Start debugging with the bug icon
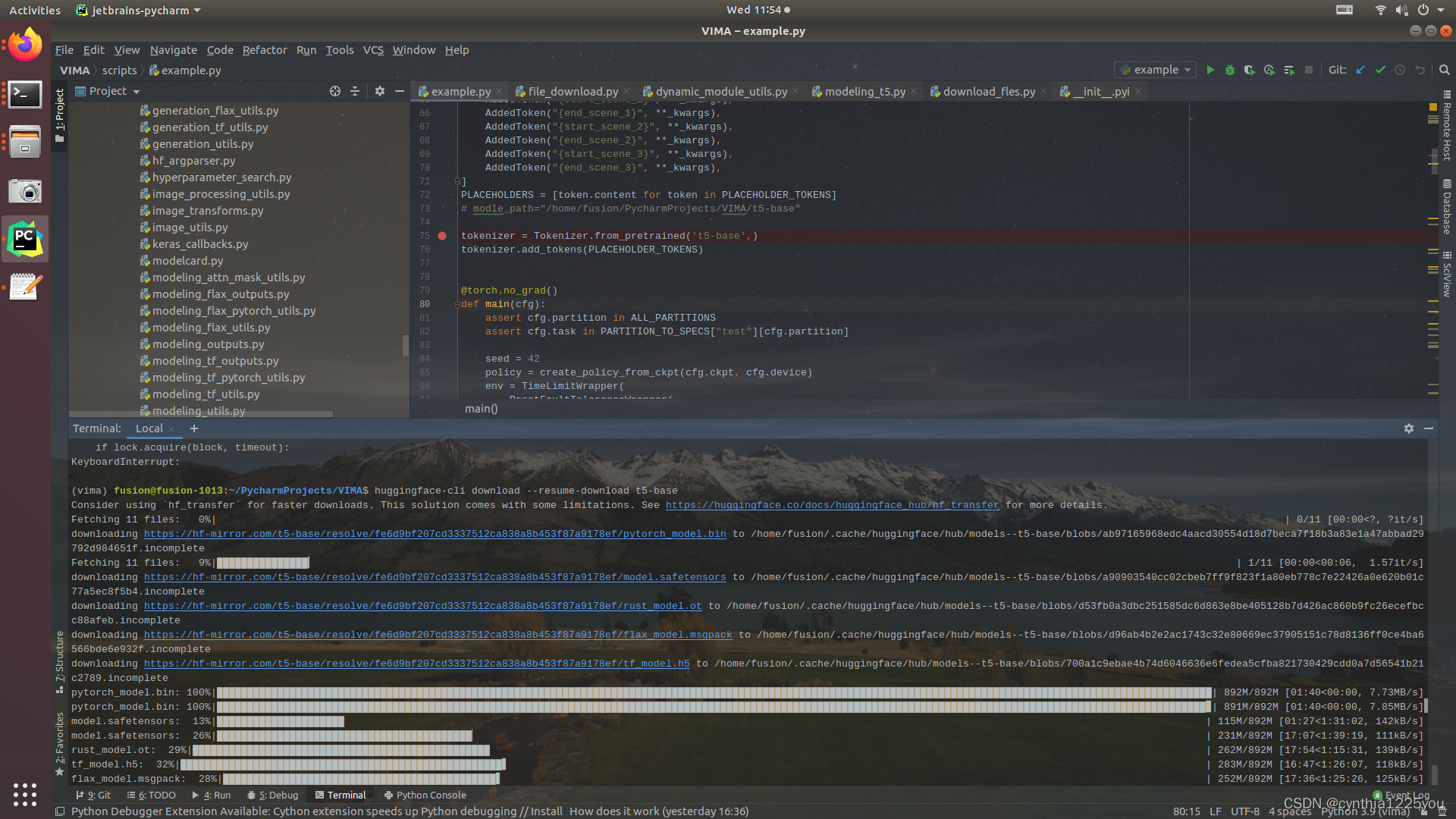 pyautogui.click(x=1230, y=70)
